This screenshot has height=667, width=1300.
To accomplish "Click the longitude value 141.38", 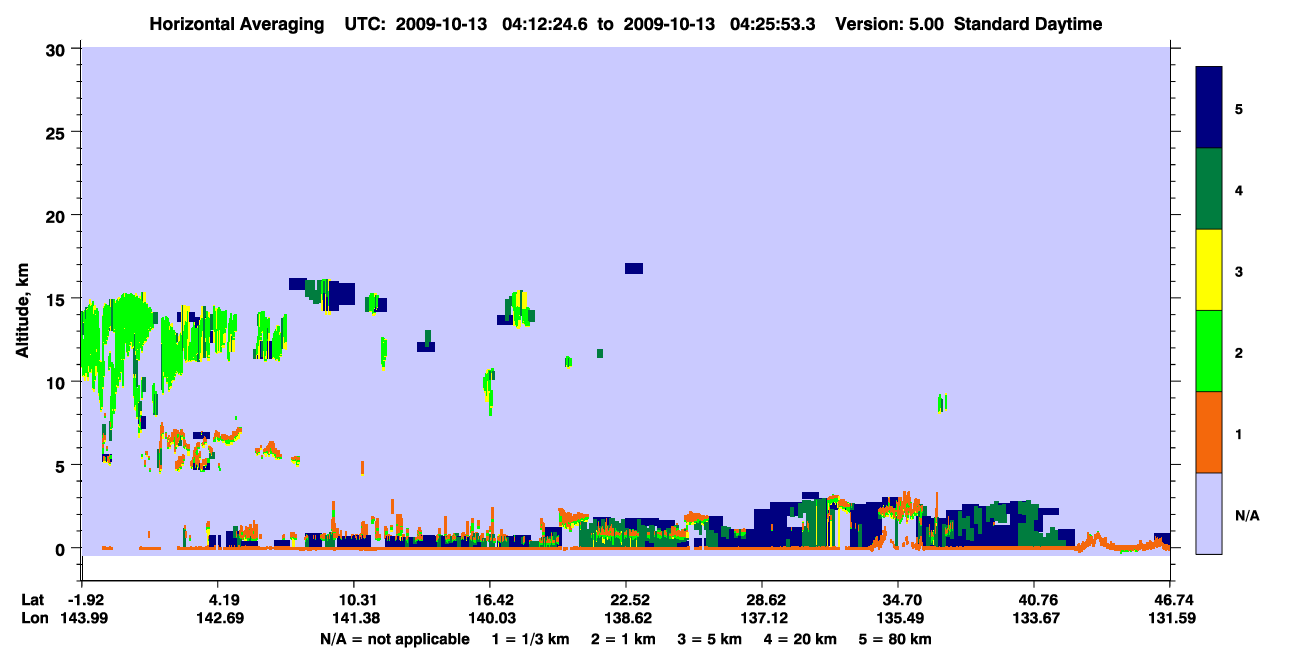I will click(354, 618).
